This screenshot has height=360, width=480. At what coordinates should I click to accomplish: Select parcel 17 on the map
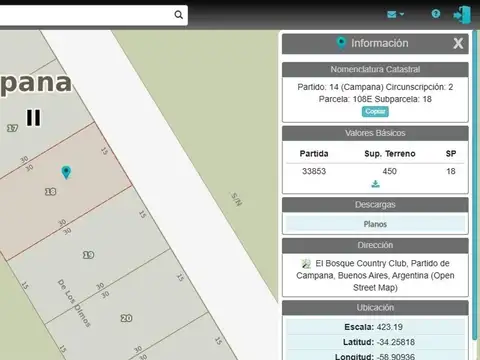coord(12,128)
